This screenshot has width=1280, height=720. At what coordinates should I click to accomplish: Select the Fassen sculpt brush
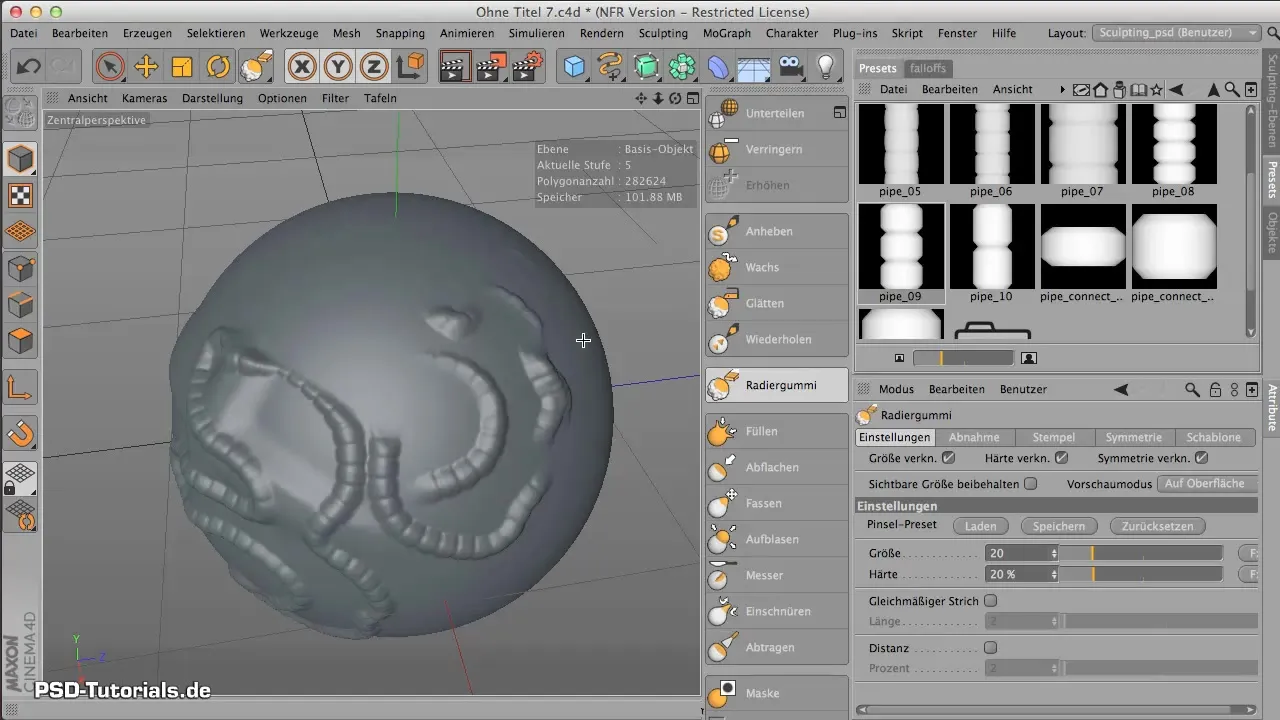776,503
